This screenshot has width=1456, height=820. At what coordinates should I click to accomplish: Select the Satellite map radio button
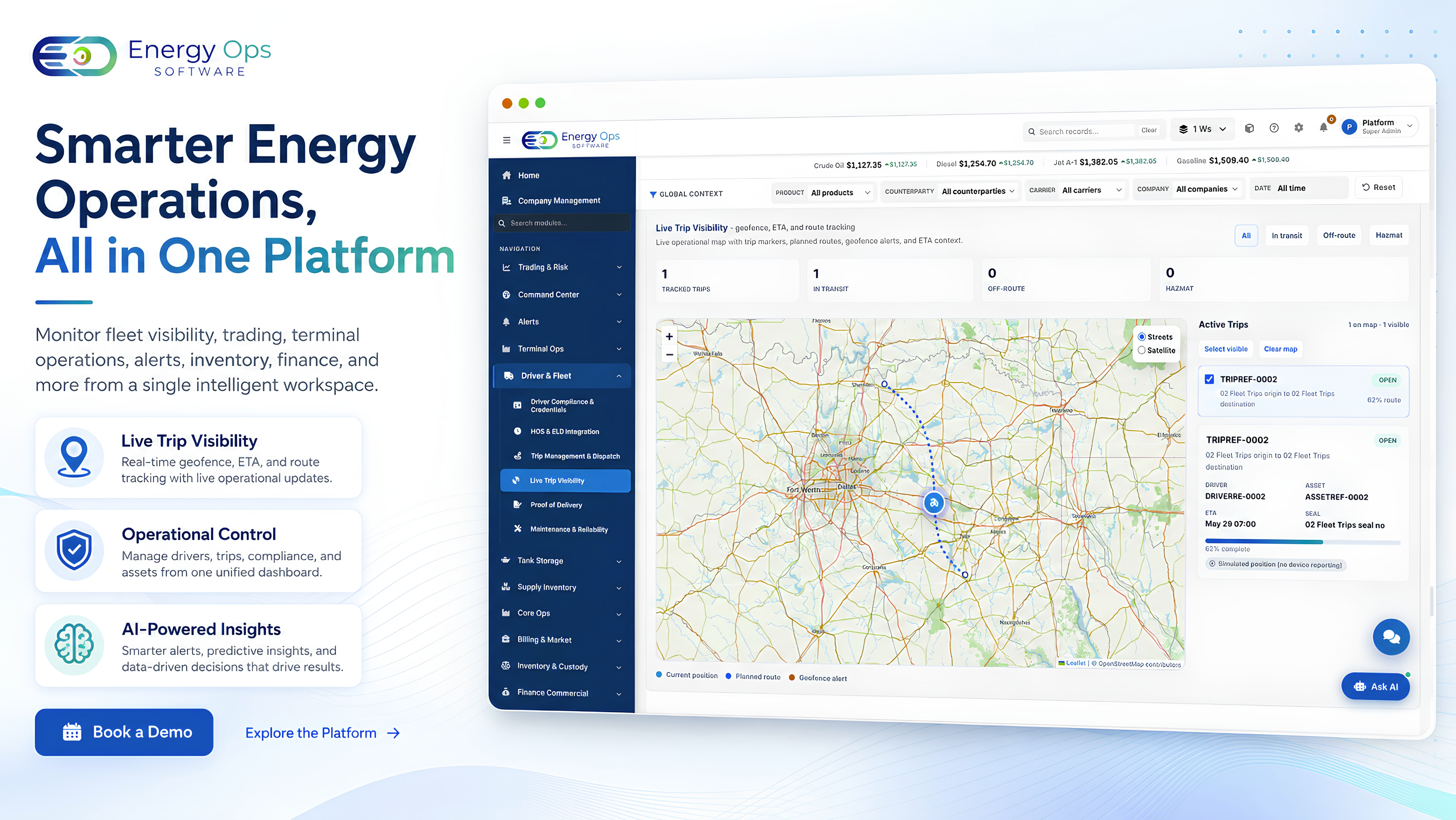[x=1142, y=351]
